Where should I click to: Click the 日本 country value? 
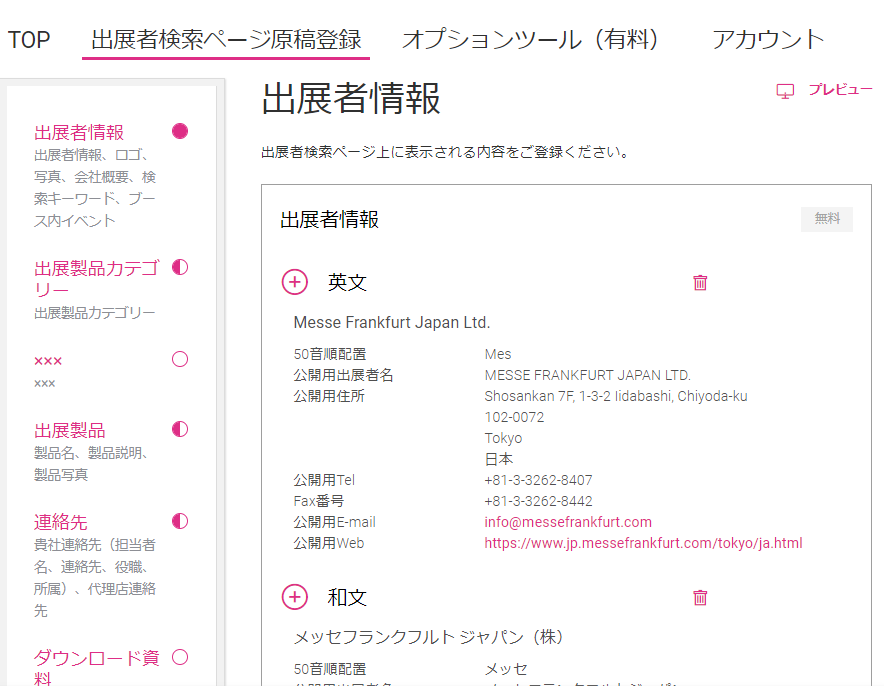pos(498,459)
